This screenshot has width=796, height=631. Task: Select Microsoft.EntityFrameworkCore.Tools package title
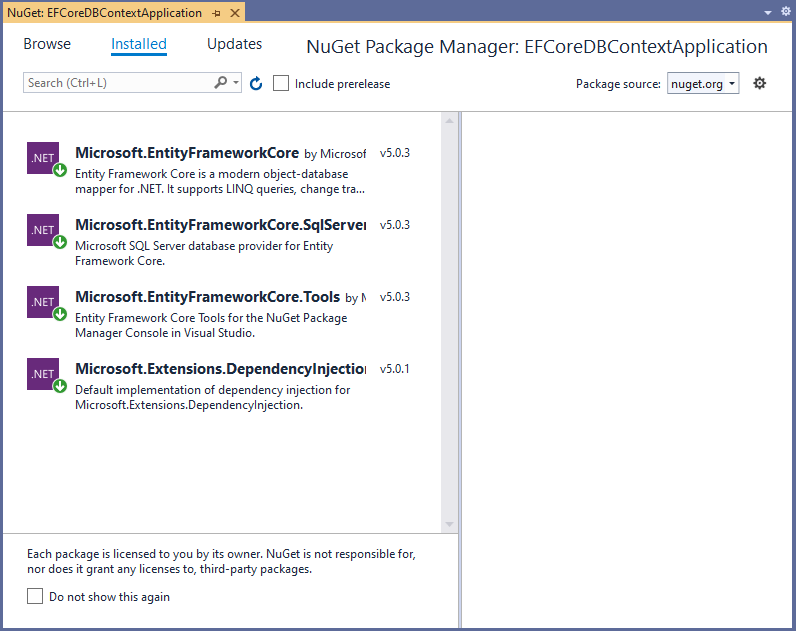(208, 297)
